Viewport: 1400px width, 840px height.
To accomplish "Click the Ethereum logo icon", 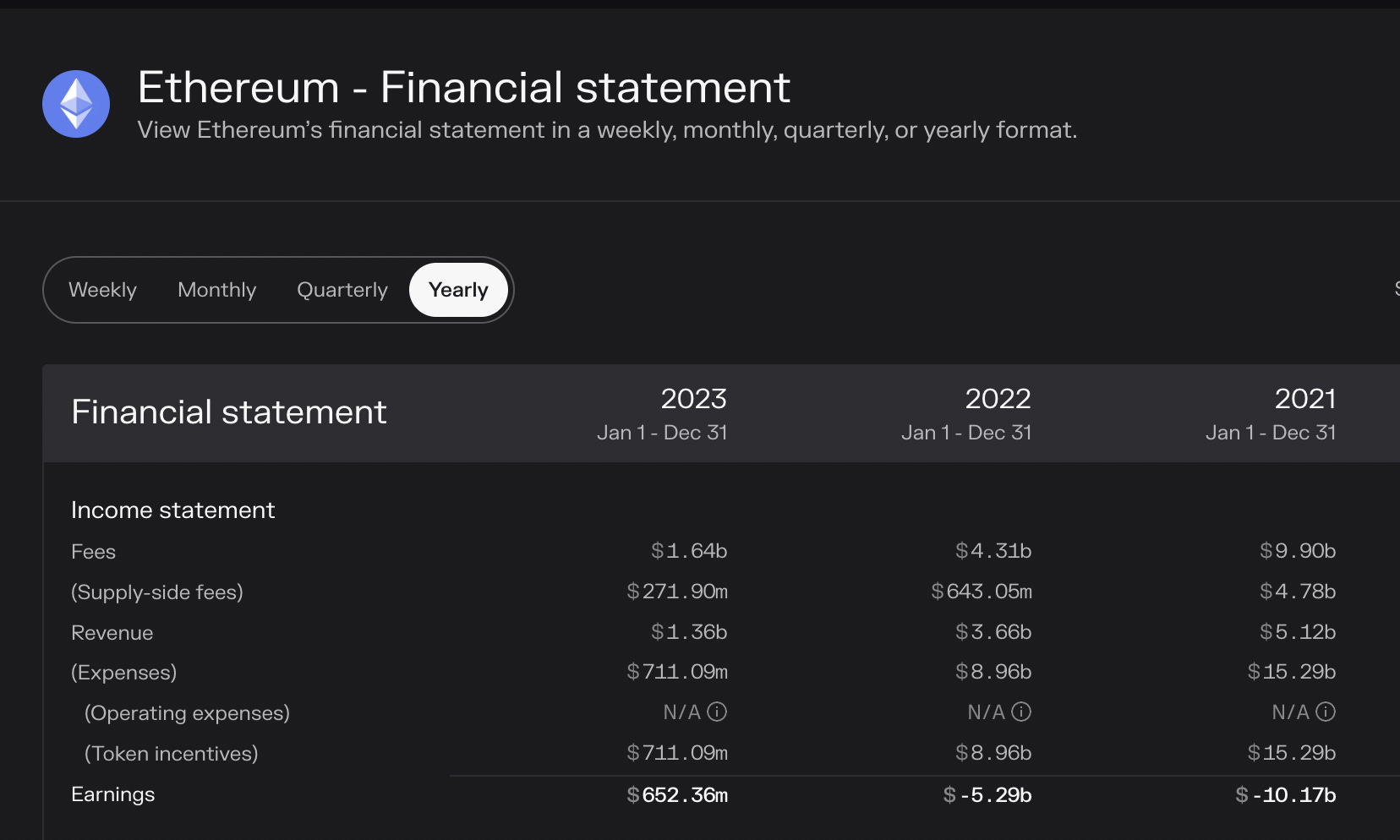I will click(76, 104).
